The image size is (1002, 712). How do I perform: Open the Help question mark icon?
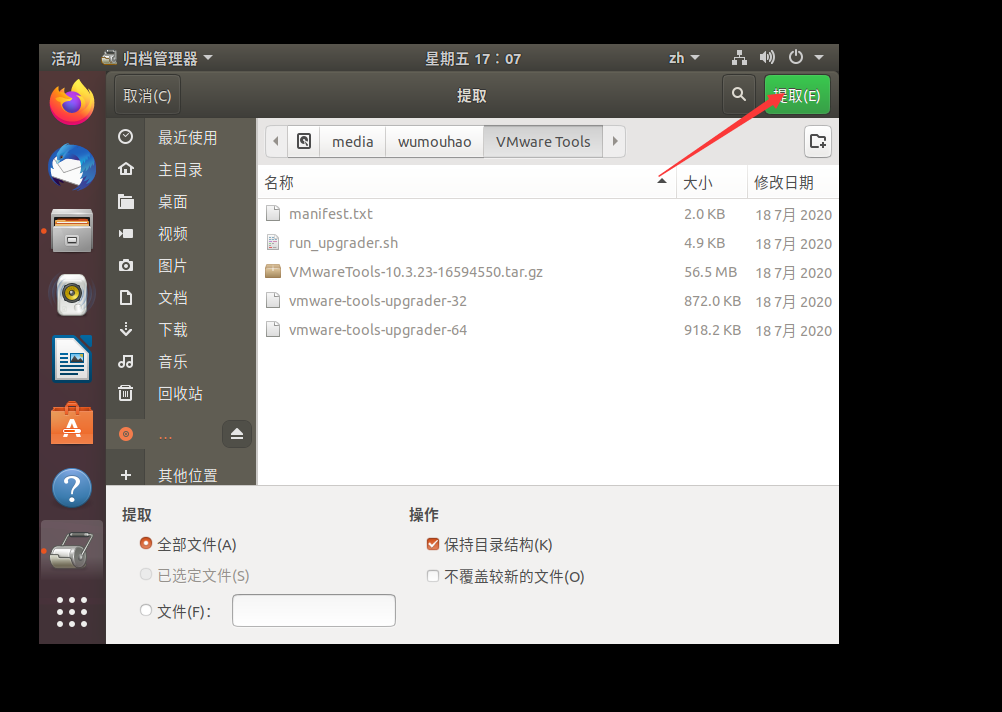point(72,488)
